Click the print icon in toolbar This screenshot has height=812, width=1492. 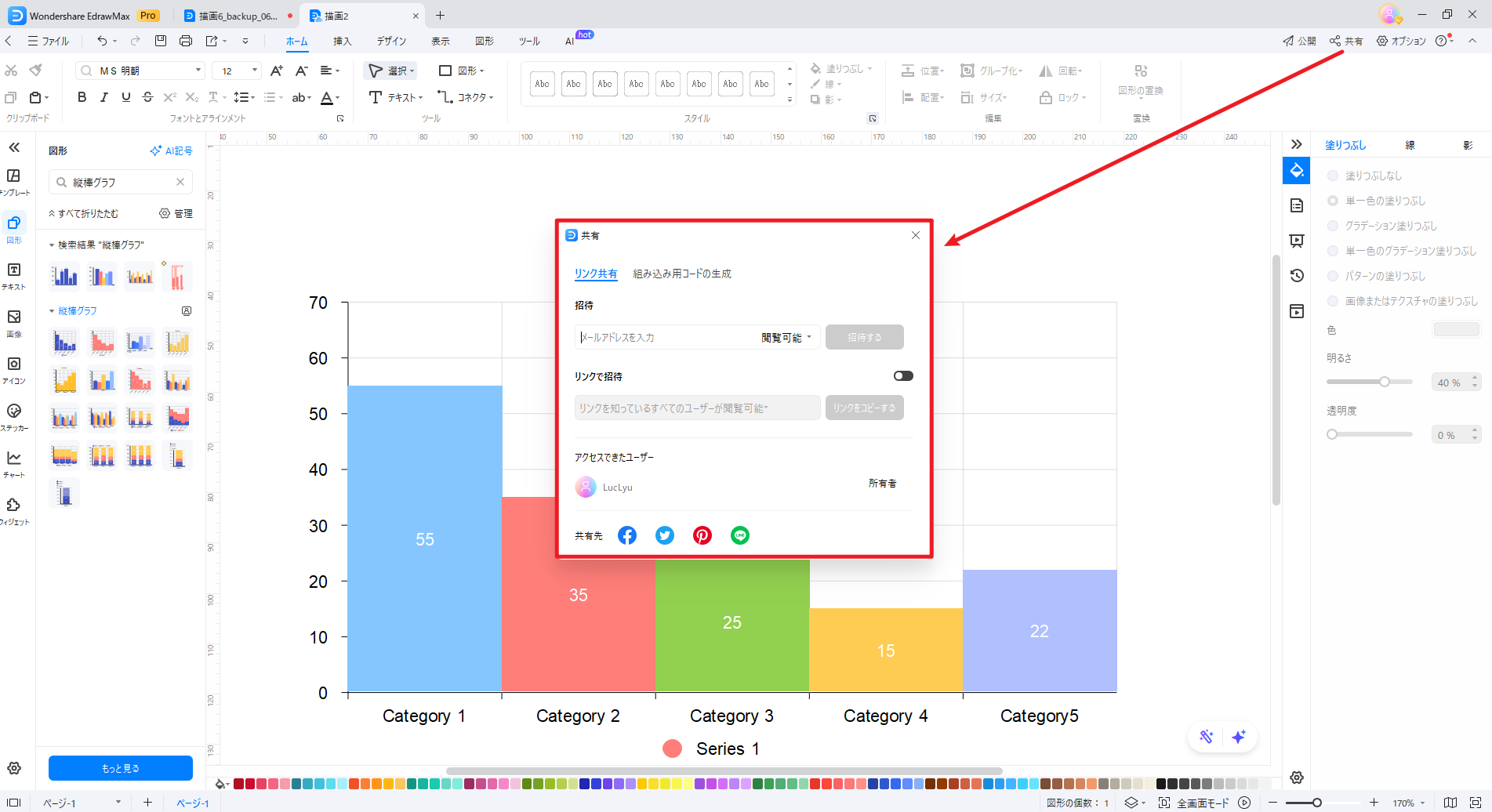click(185, 41)
